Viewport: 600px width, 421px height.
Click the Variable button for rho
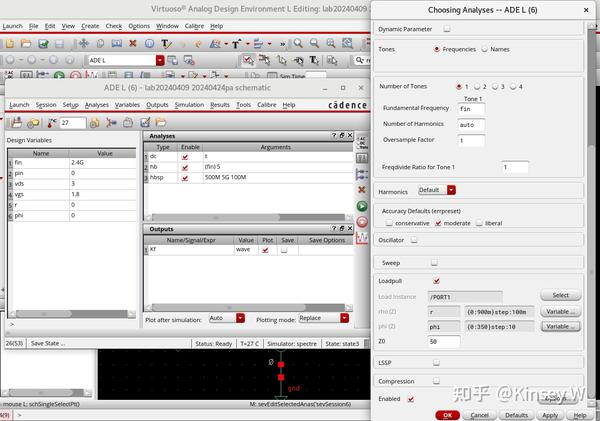click(x=561, y=312)
